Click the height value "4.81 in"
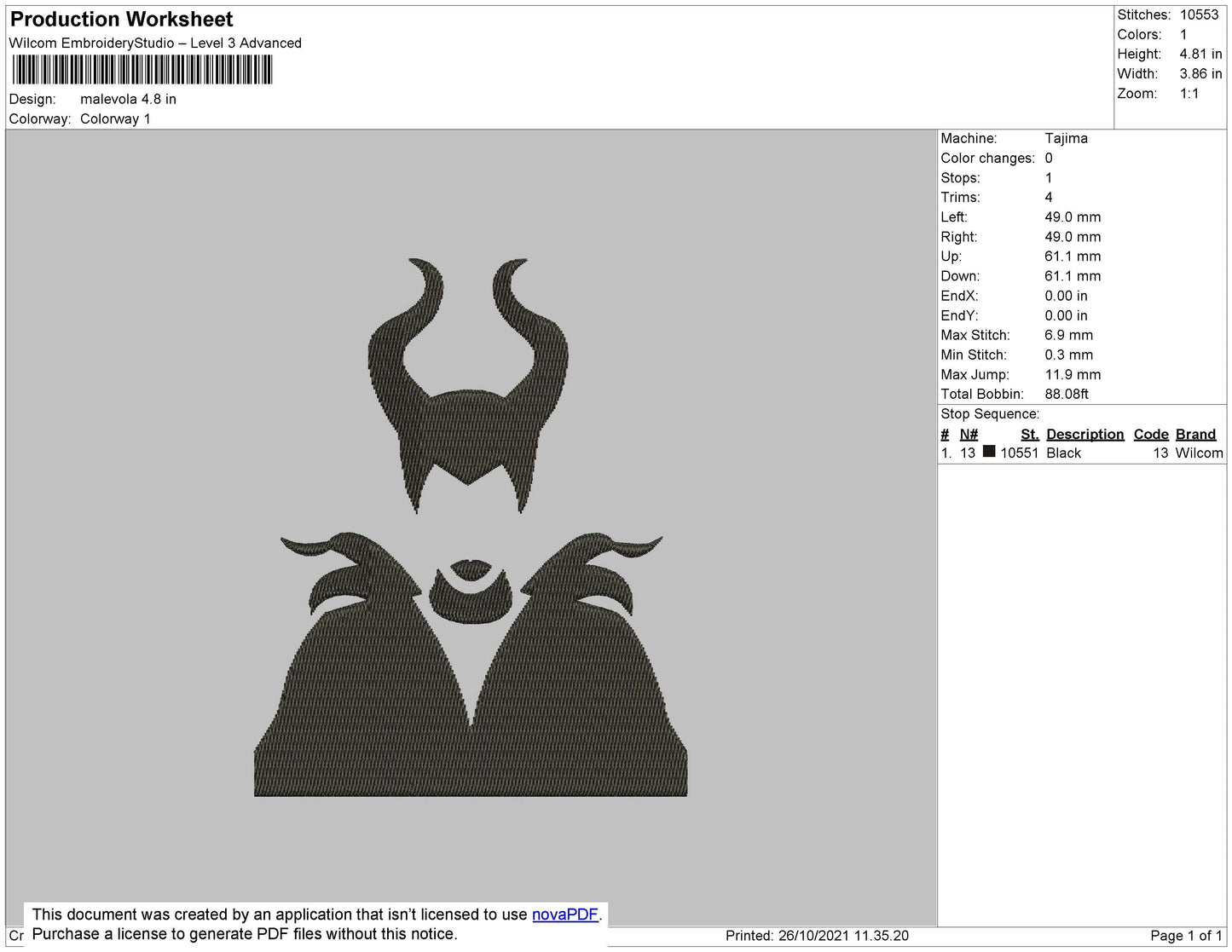The height and width of the screenshot is (952, 1232). point(1200,55)
